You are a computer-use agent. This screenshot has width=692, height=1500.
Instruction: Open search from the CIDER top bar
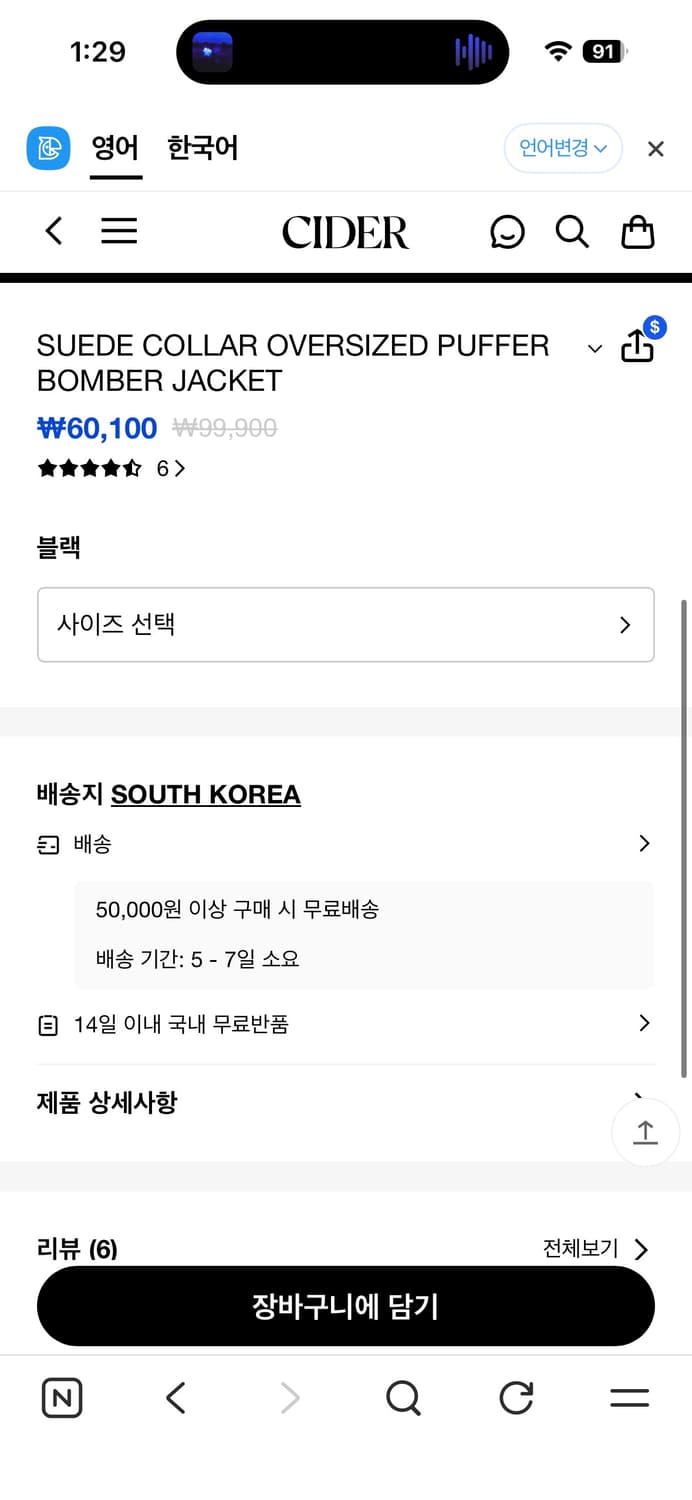[x=572, y=231]
